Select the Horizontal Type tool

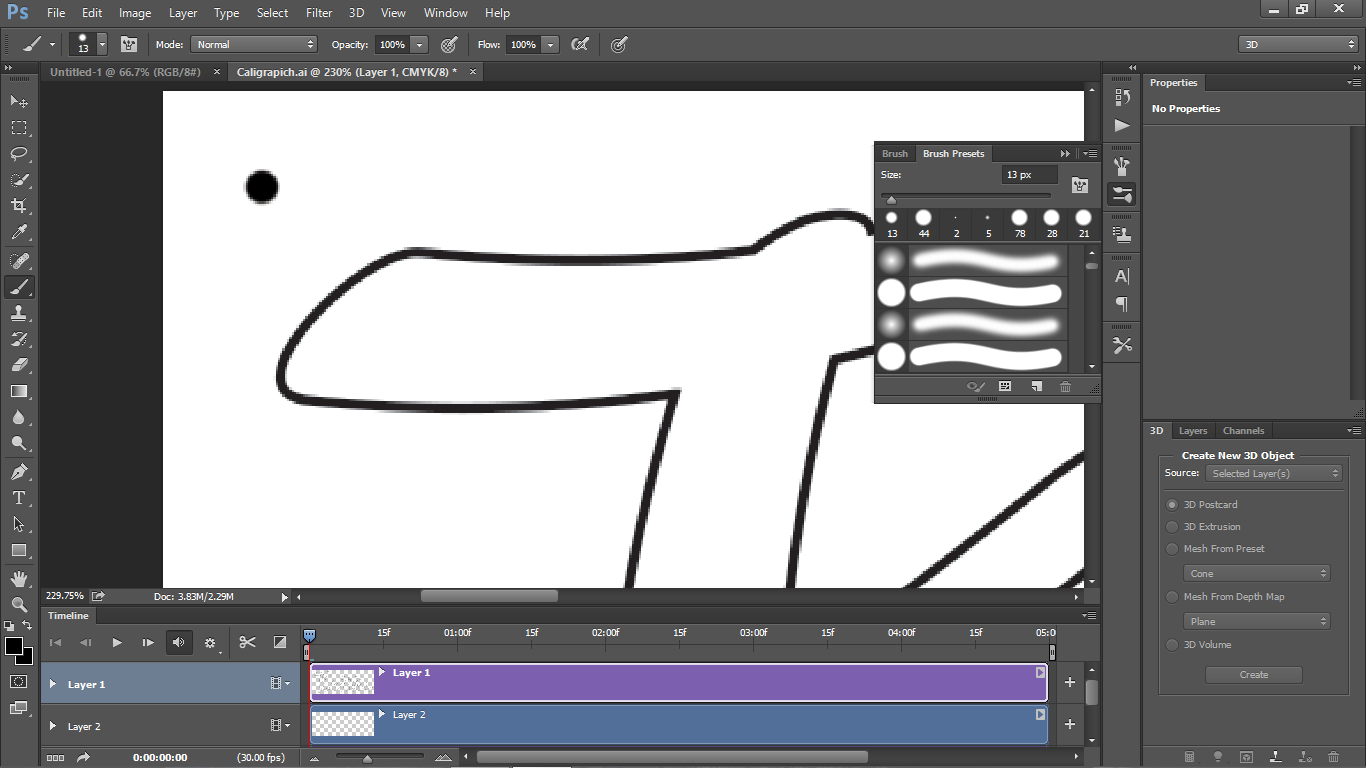tap(18, 498)
